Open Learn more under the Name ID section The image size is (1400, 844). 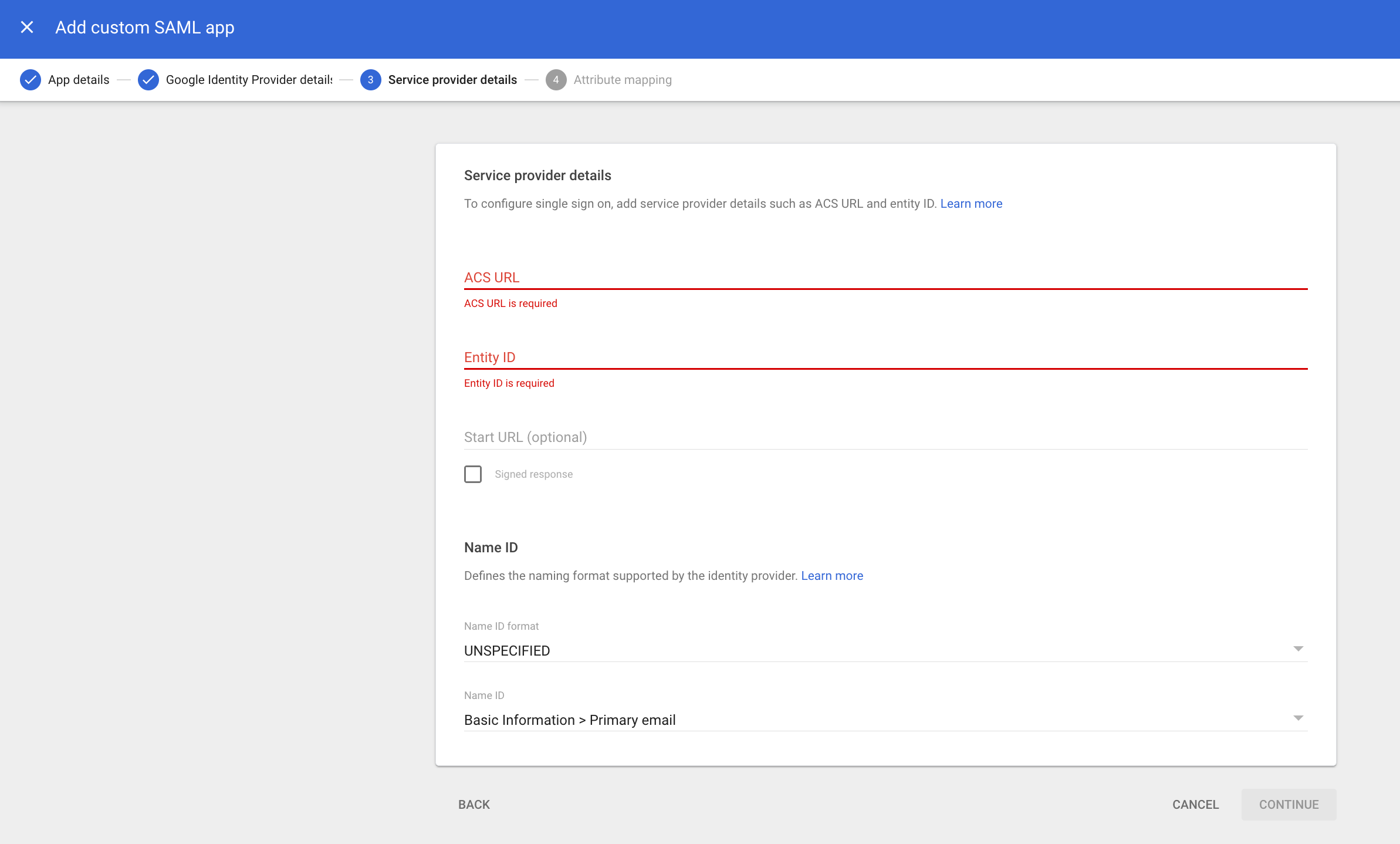tap(832, 576)
